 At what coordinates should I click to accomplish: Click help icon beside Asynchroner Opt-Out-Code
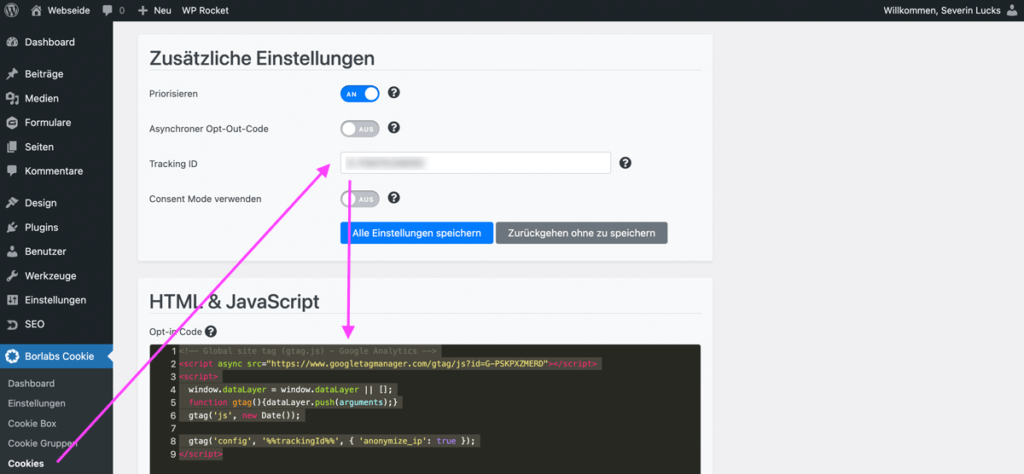click(394, 128)
